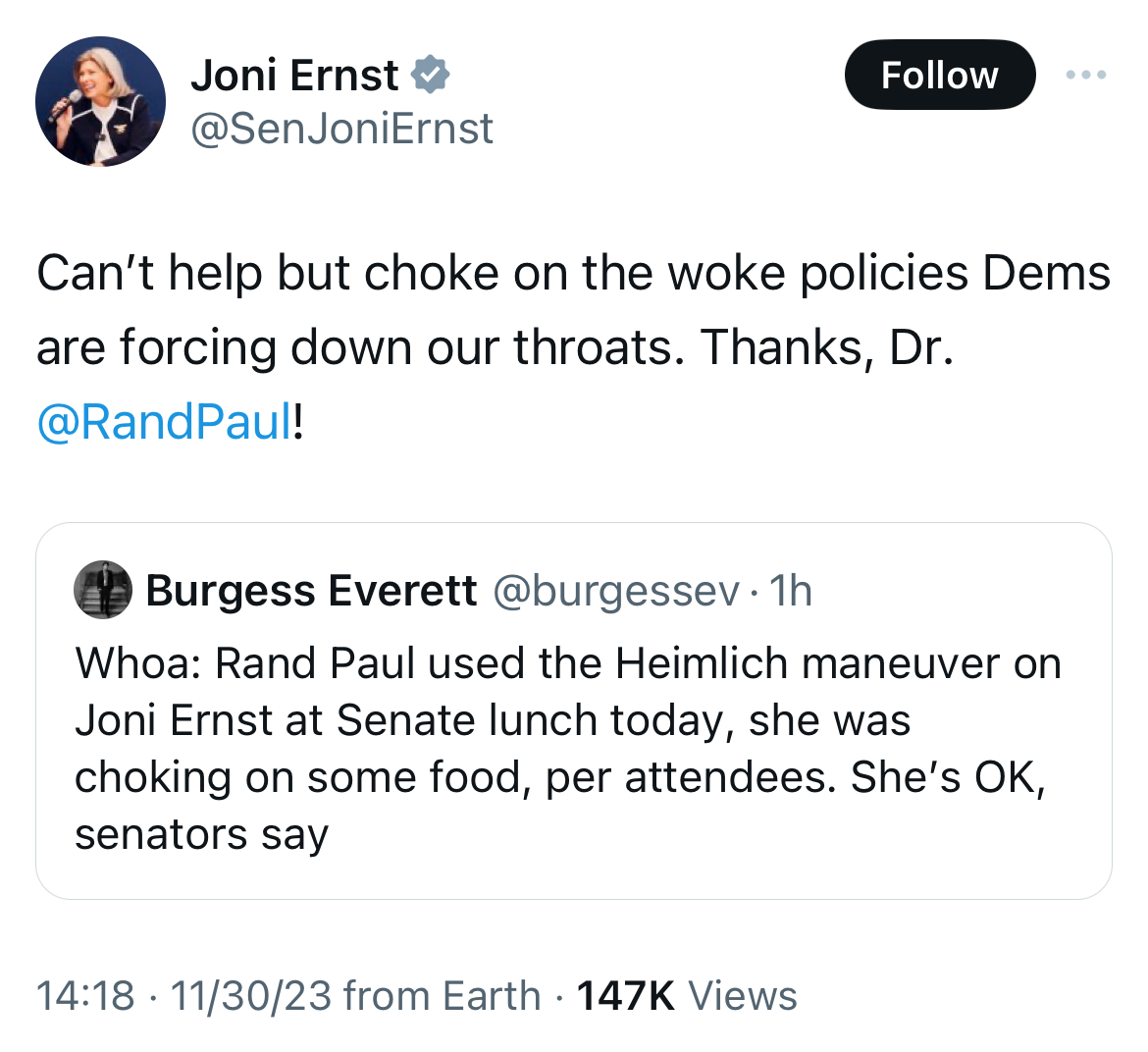
Task: Click the @burgessev handle
Action: 616,591
